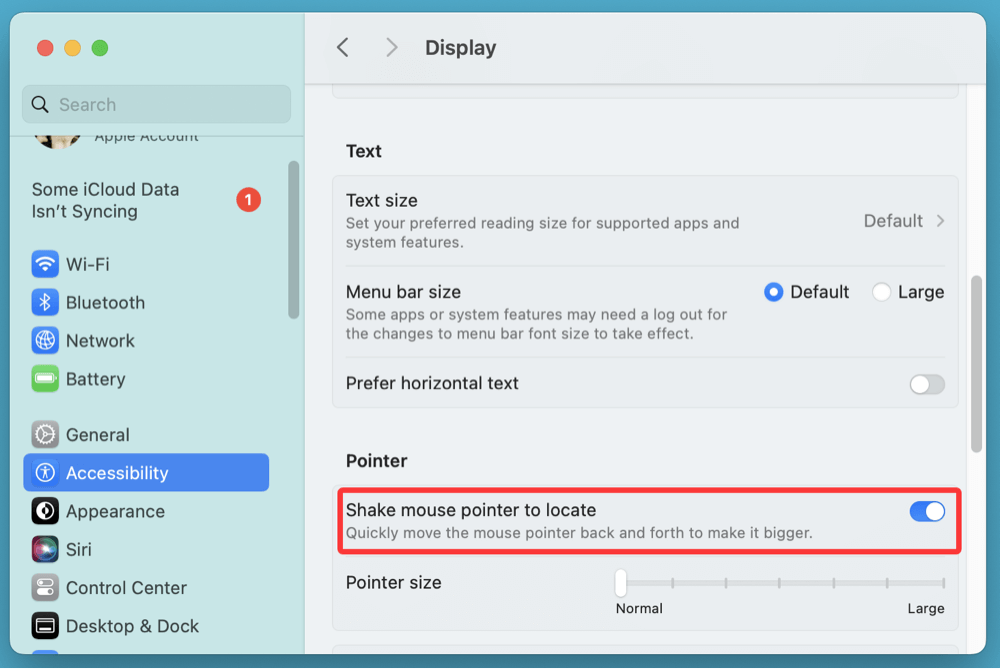Choose Default menu bar size radio button

[773, 291]
